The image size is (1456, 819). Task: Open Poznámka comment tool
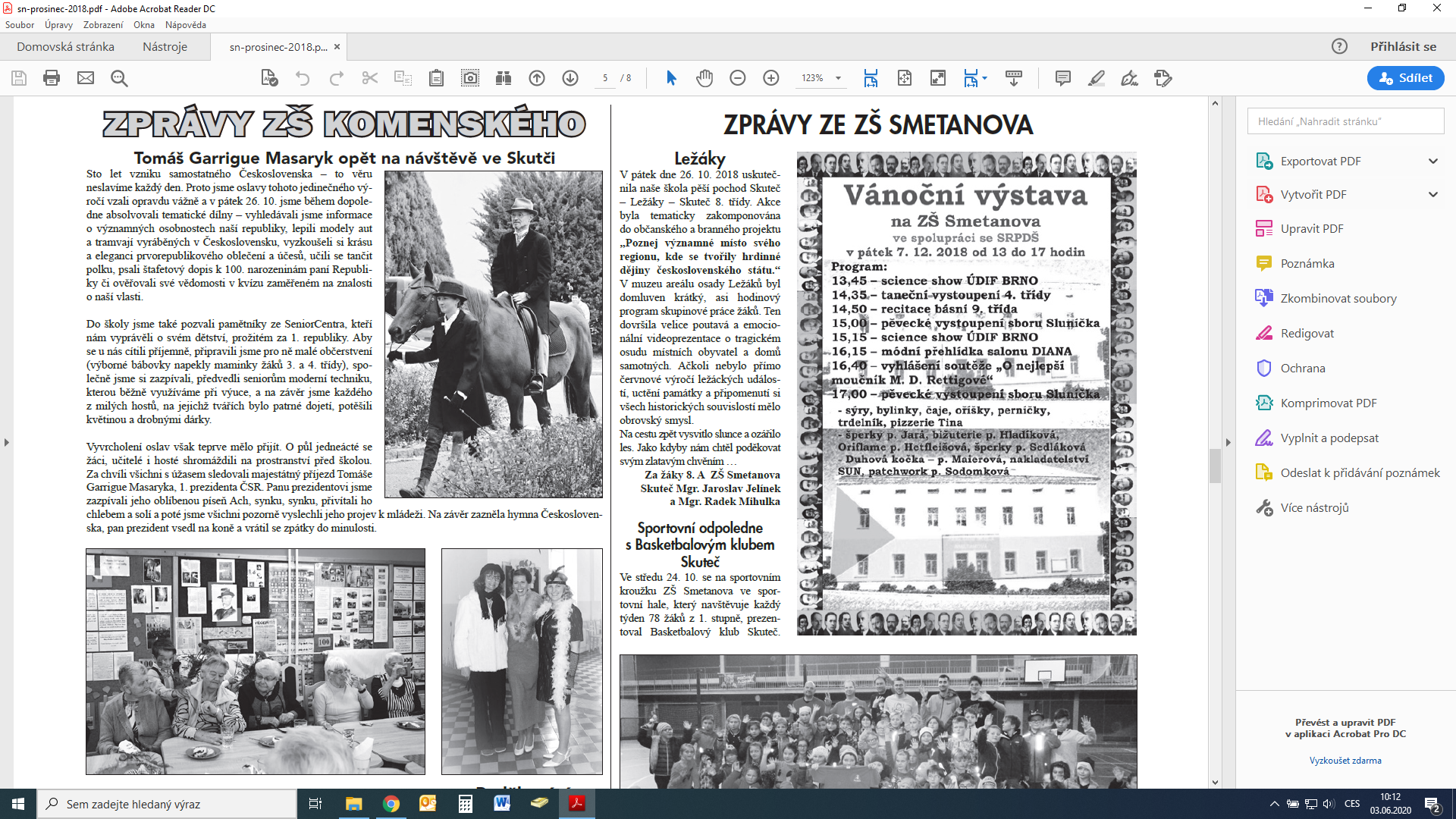point(1307,263)
